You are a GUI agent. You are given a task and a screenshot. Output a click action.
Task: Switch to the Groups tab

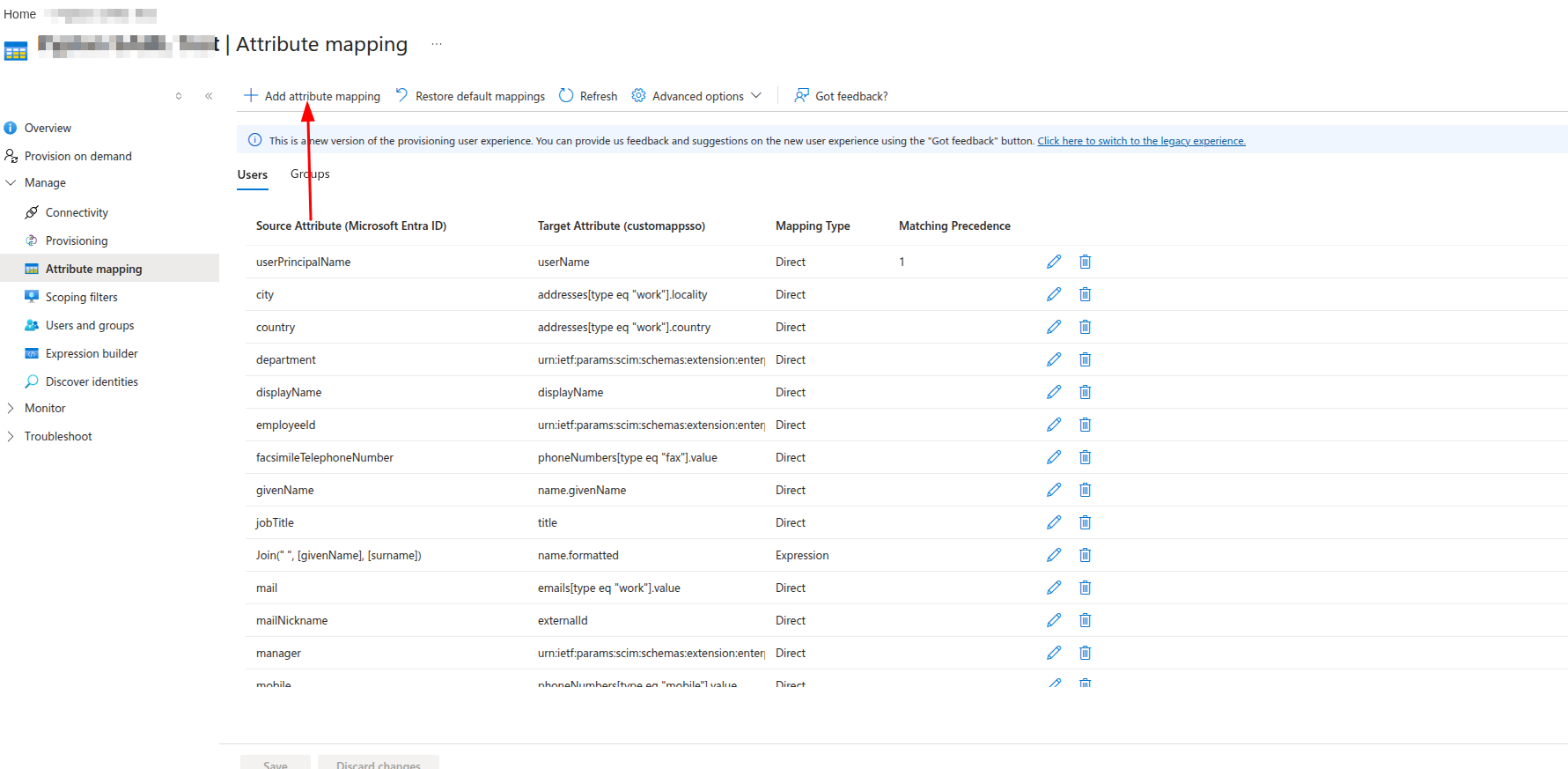pyautogui.click(x=310, y=174)
